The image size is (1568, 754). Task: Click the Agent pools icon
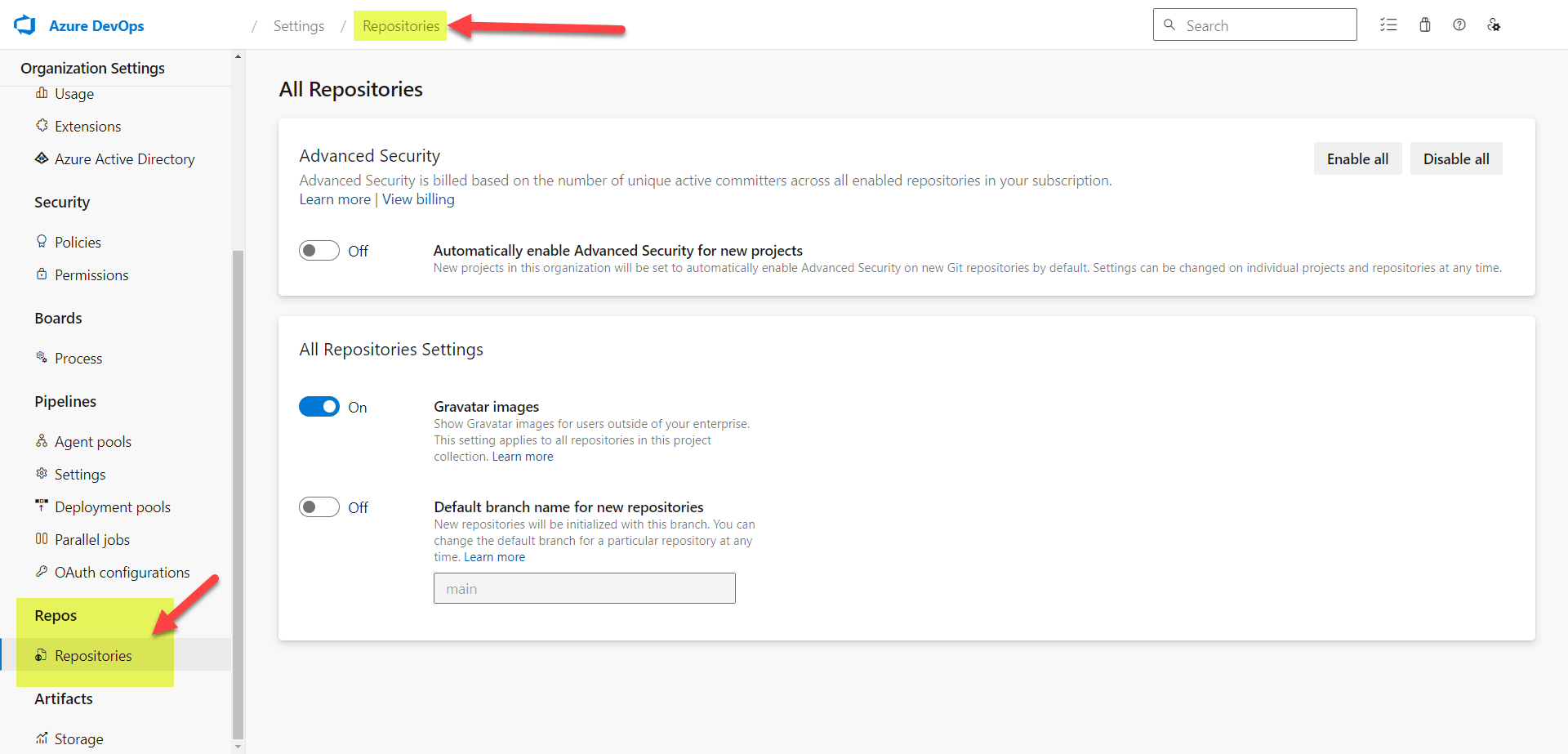42,441
